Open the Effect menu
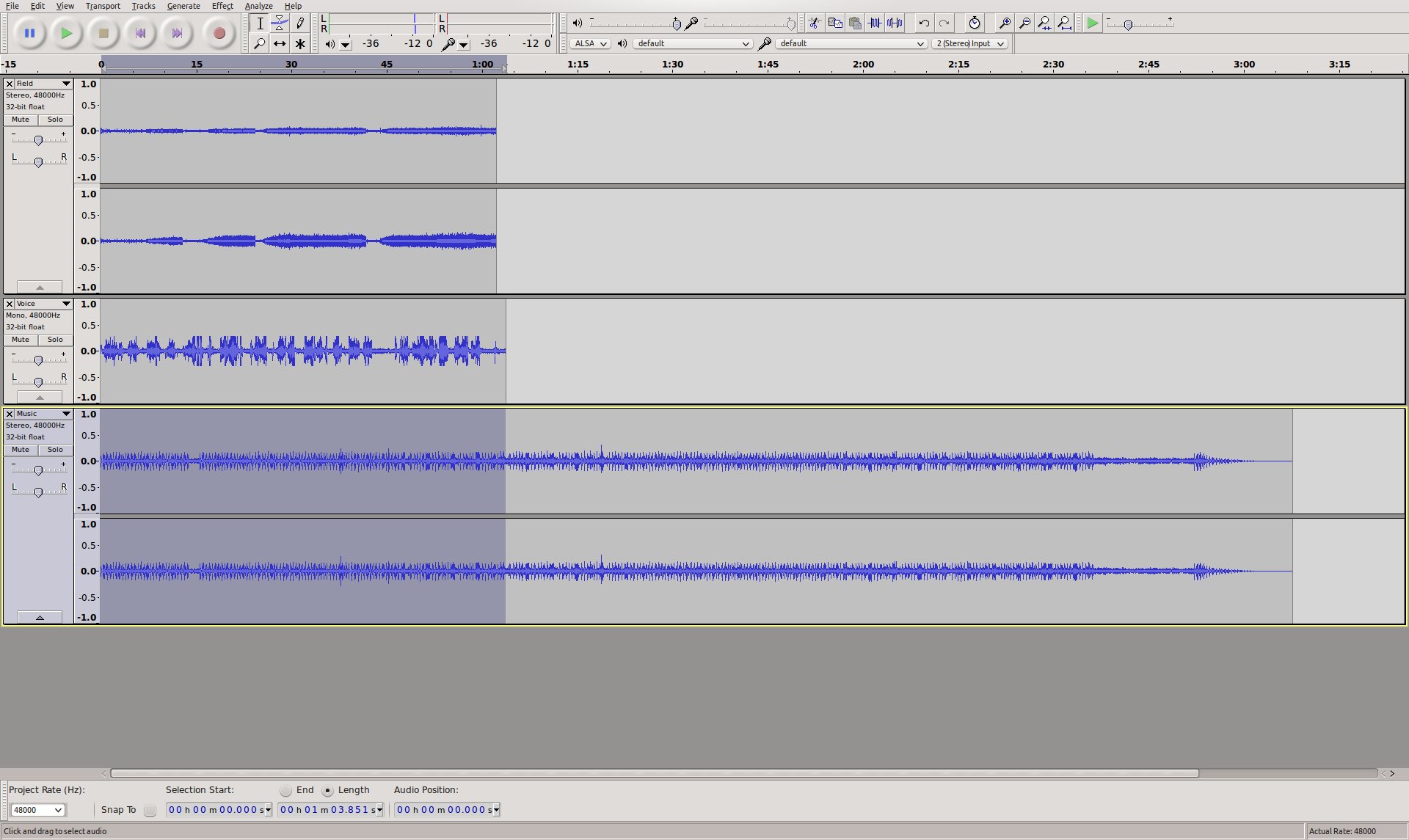1409x840 pixels. click(222, 6)
